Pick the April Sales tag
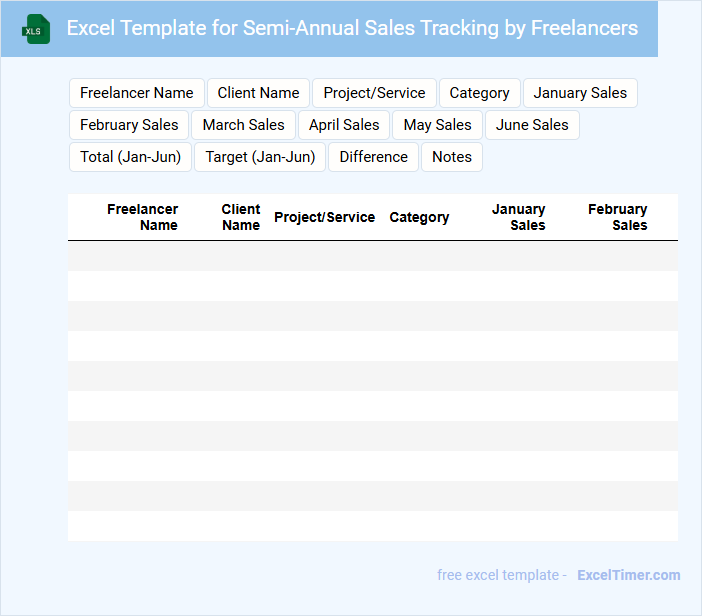The image size is (702, 616). tap(344, 125)
